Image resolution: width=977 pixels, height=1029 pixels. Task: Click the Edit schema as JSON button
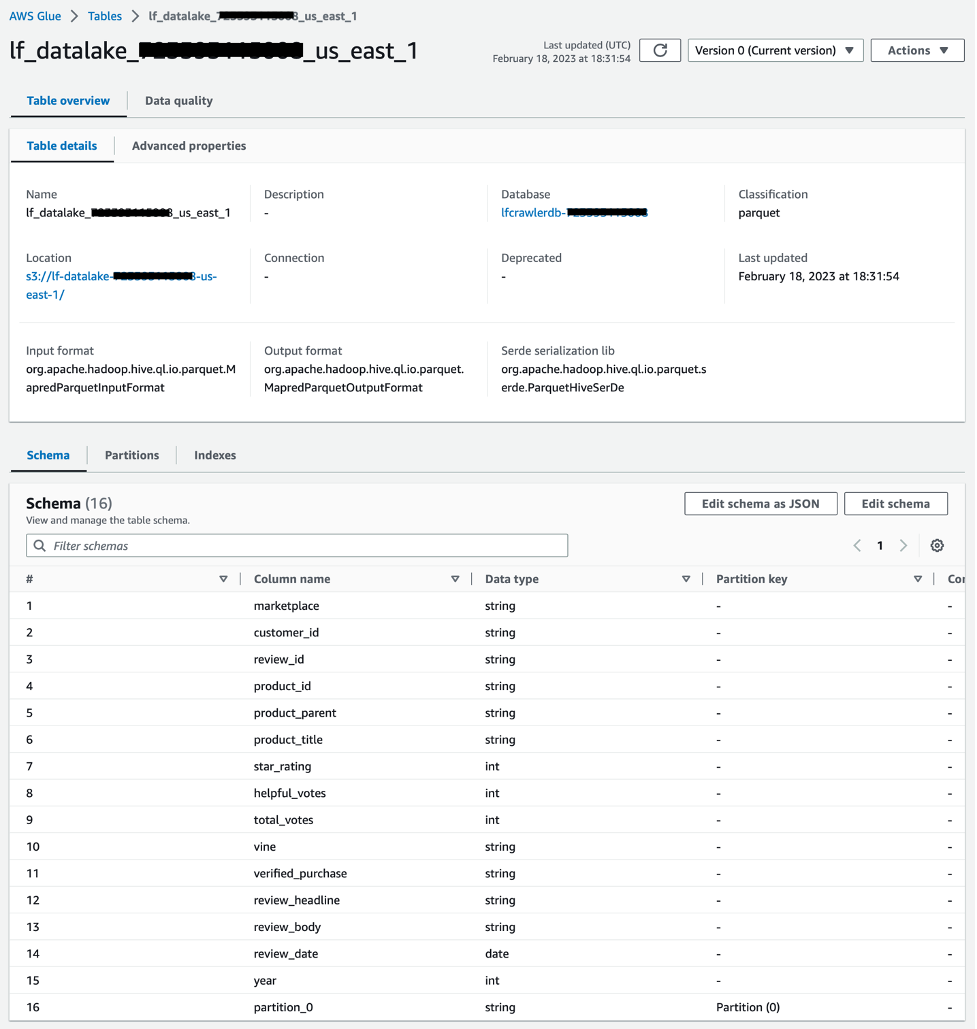762,505
